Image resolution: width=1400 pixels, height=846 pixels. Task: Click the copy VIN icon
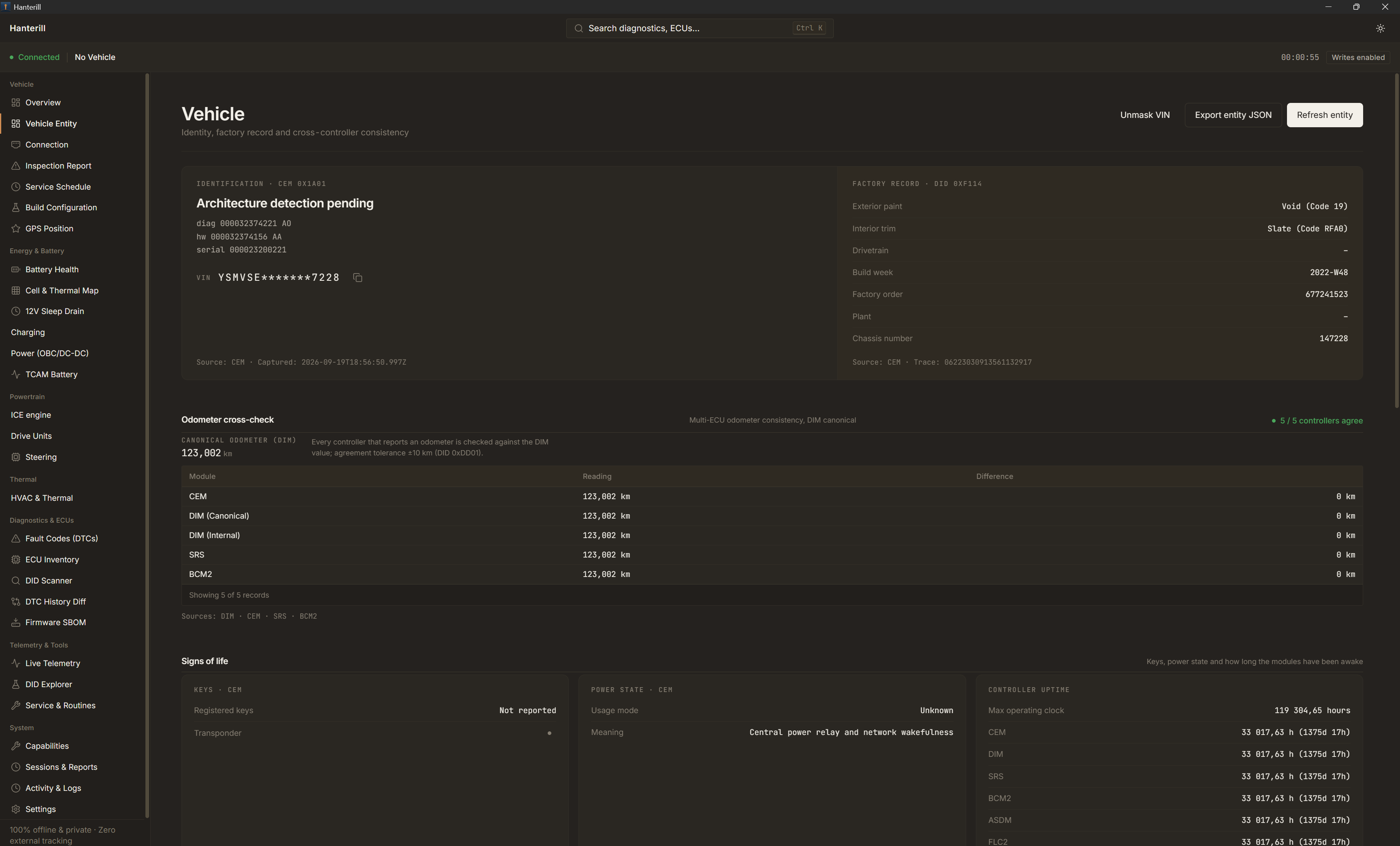[357, 277]
